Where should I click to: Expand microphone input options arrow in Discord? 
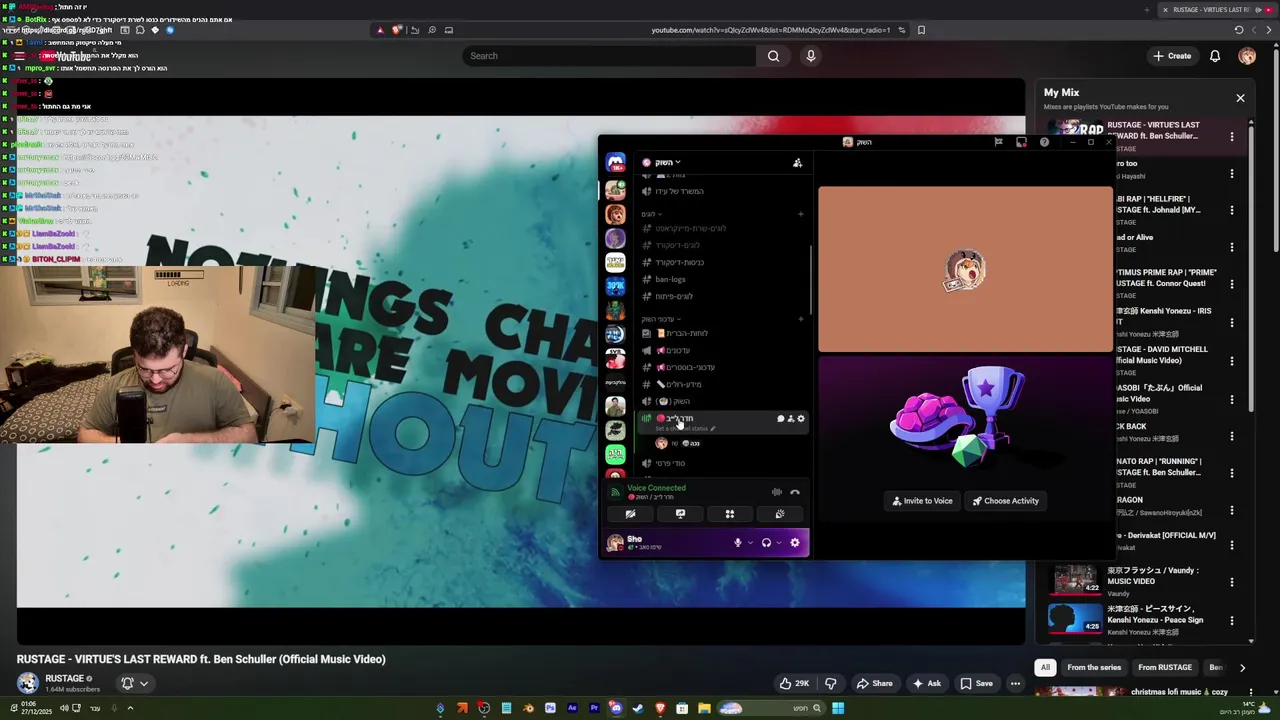click(749, 543)
